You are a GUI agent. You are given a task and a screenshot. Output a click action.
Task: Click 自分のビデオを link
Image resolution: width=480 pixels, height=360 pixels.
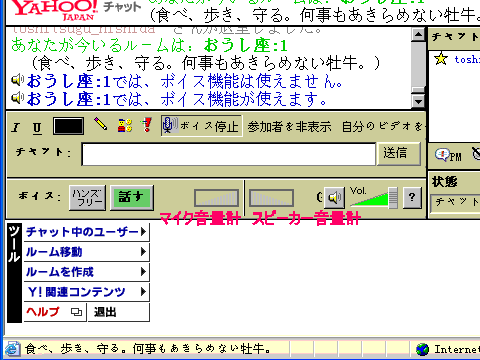coord(383,127)
